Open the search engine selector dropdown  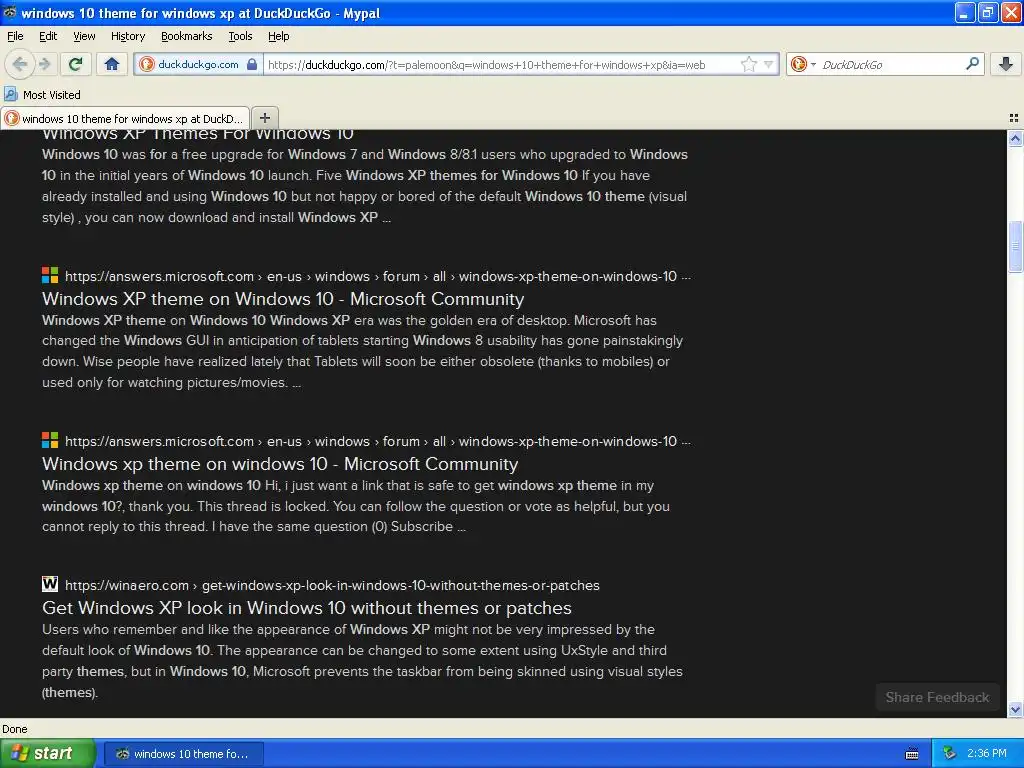coord(803,64)
